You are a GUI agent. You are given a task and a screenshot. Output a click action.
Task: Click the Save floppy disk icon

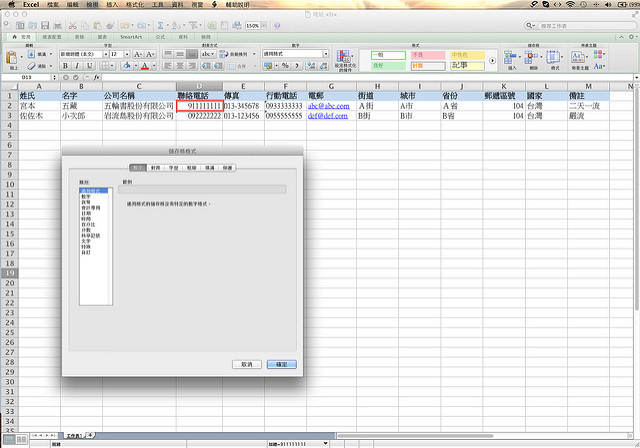(x=45, y=25)
